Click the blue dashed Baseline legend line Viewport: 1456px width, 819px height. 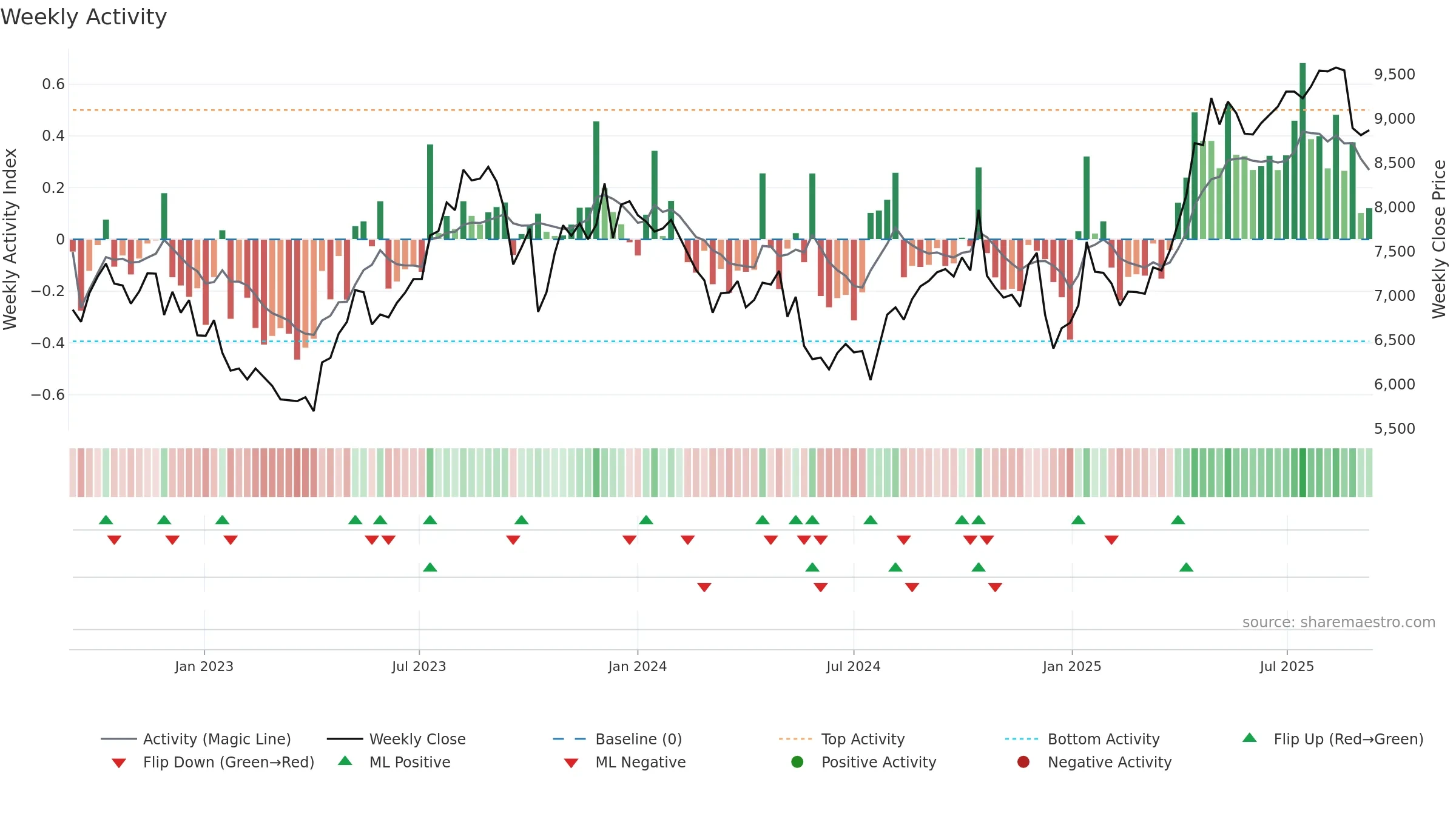(x=570, y=739)
